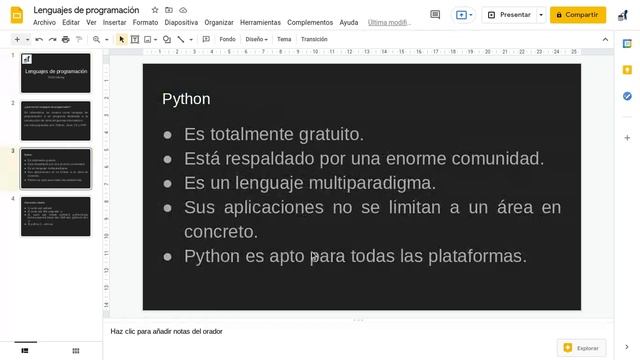Open new slide layout dropdown arrow
640x360 pixels.
coord(27,40)
